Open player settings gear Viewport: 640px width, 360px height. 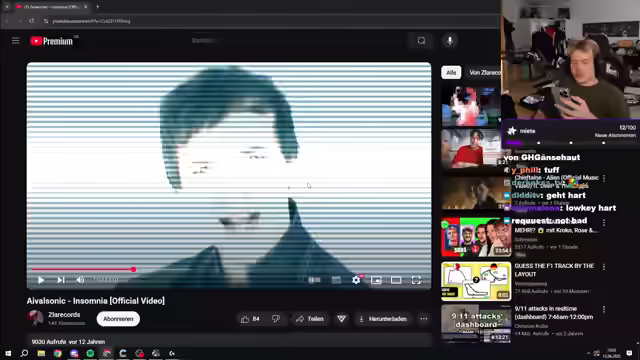[x=356, y=280]
